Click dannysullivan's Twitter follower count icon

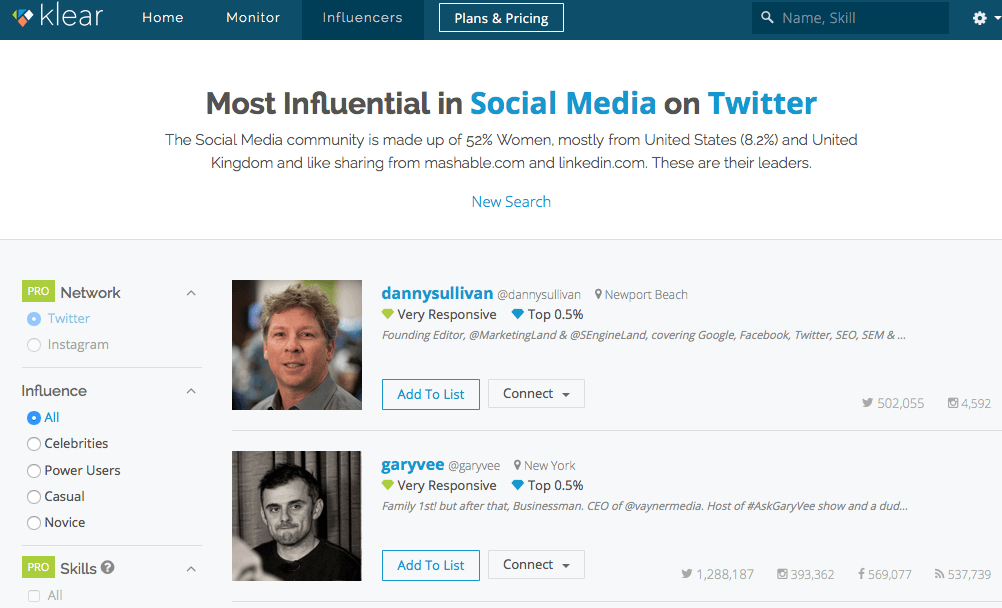[x=867, y=403]
